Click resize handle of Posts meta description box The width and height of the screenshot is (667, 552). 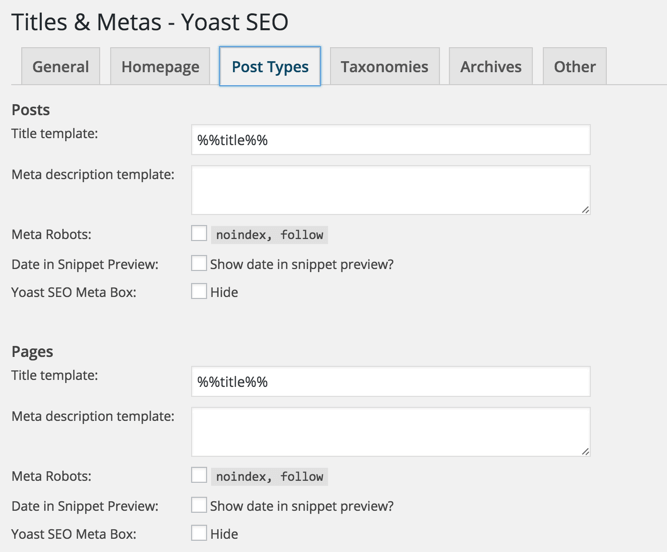pyautogui.click(x=585, y=209)
